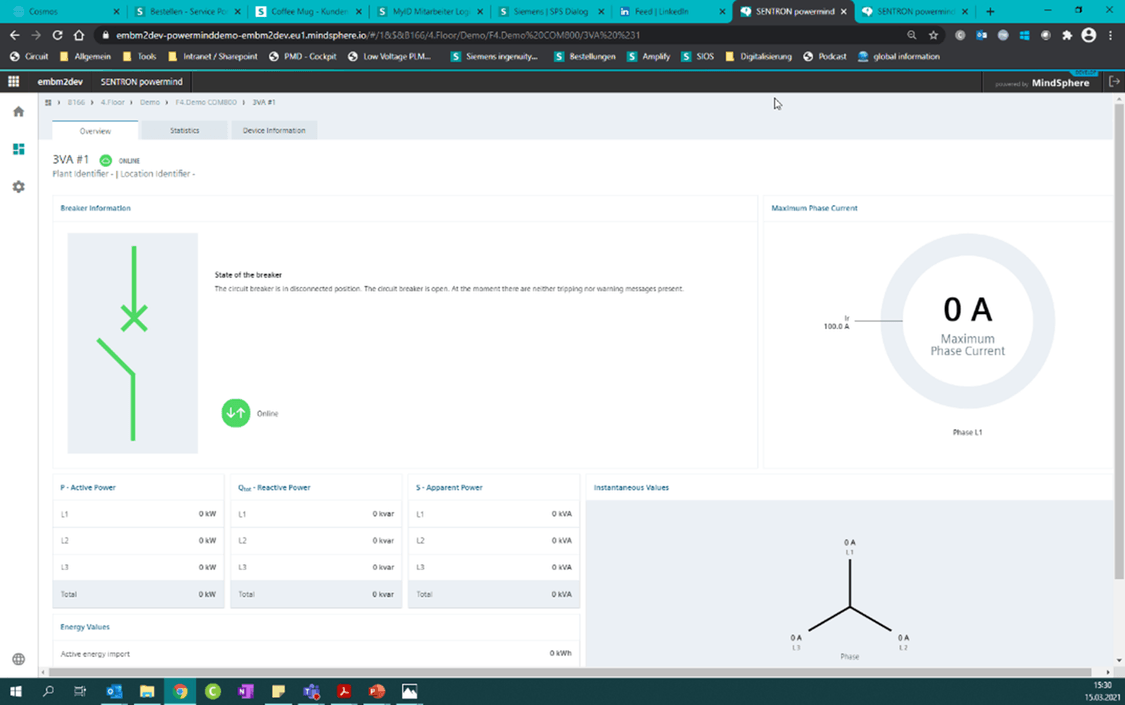The width and height of the screenshot is (1125, 705).
Task: Open a new browser tab
Action: point(990,11)
